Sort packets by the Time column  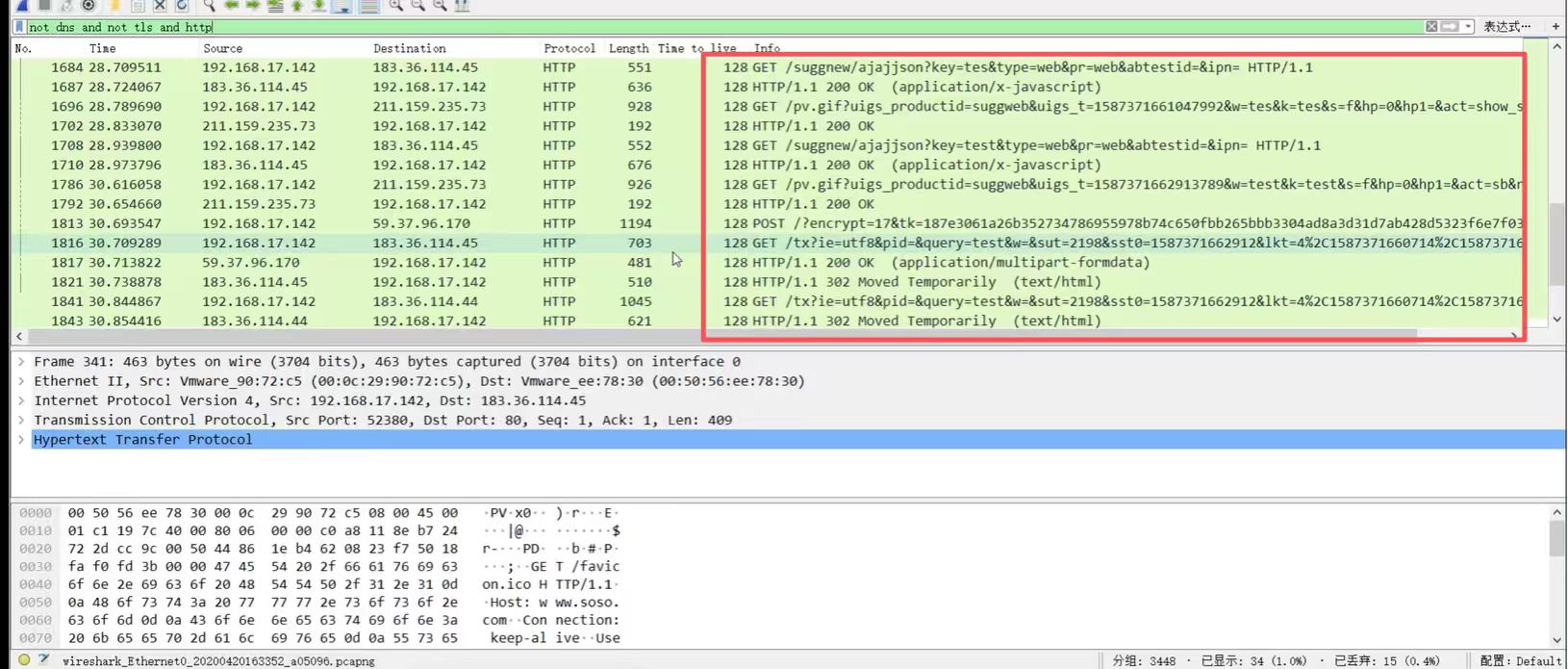(x=102, y=48)
